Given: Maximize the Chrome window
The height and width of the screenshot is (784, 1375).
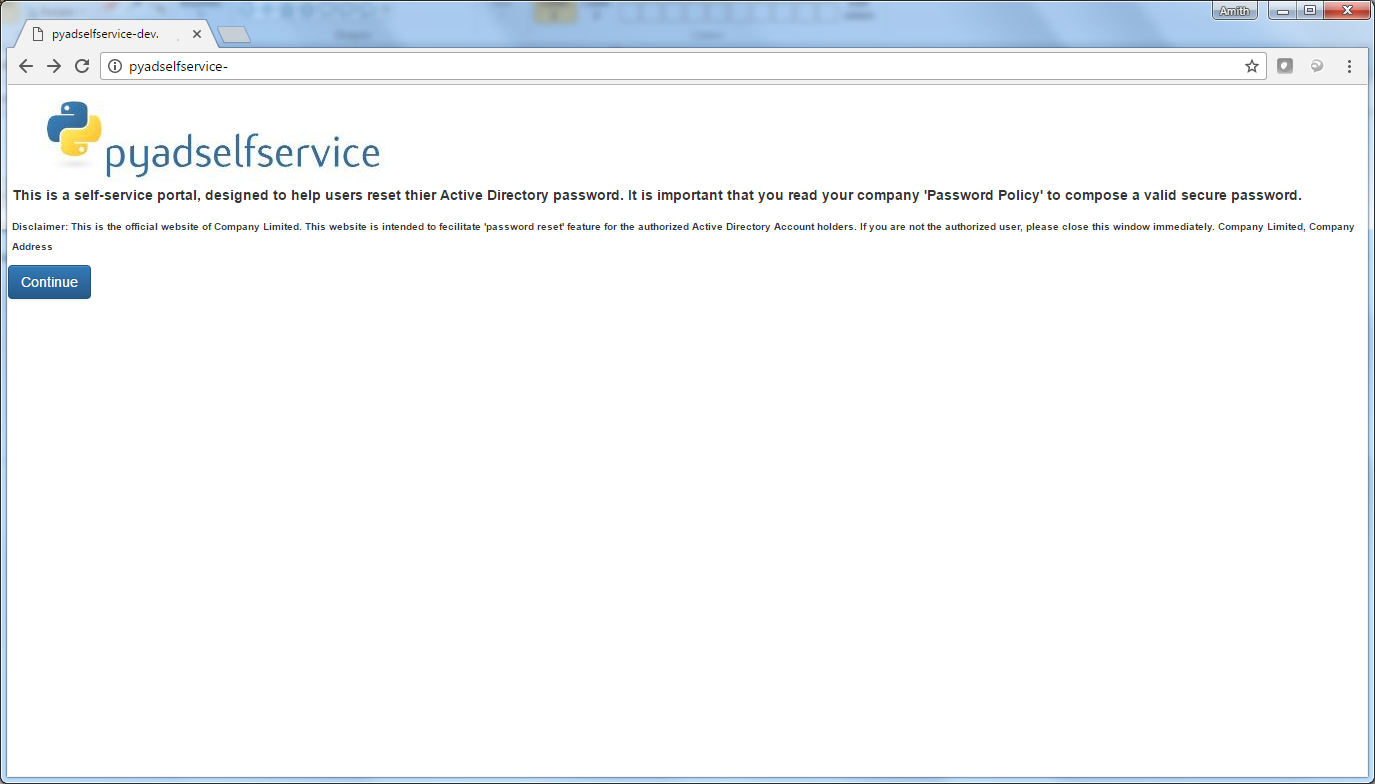Looking at the screenshot, I should pyautogui.click(x=1309, y=11).
